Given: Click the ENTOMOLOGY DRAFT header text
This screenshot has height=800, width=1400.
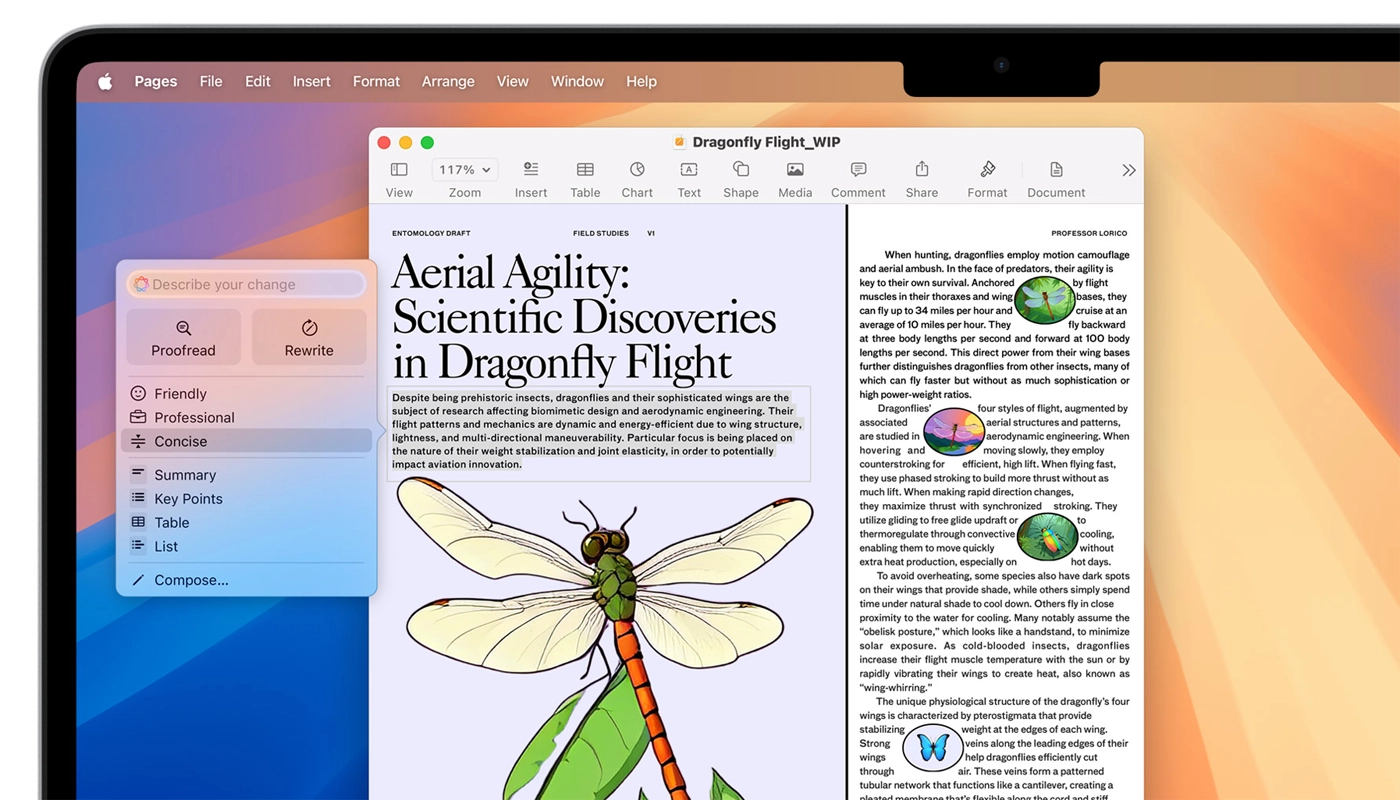Looking at the screenshot, I should click(x=431, y=233).
